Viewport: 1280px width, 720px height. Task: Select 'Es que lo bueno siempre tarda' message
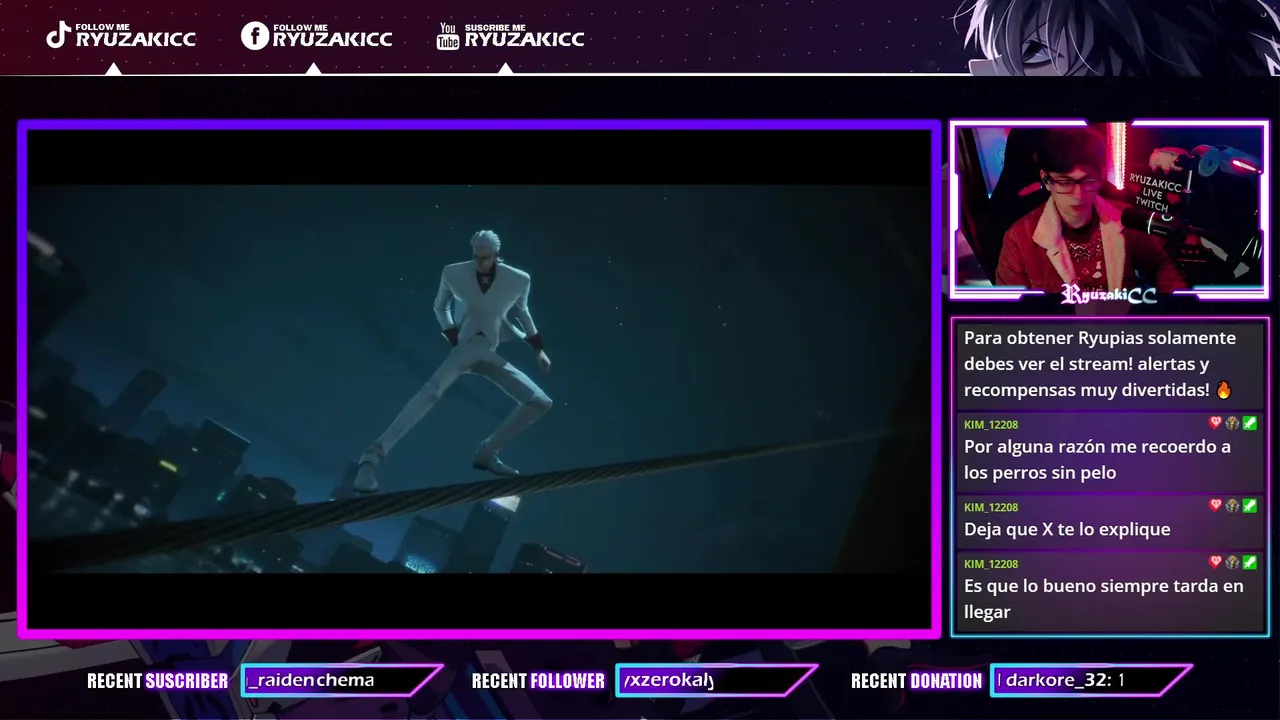1110,591
